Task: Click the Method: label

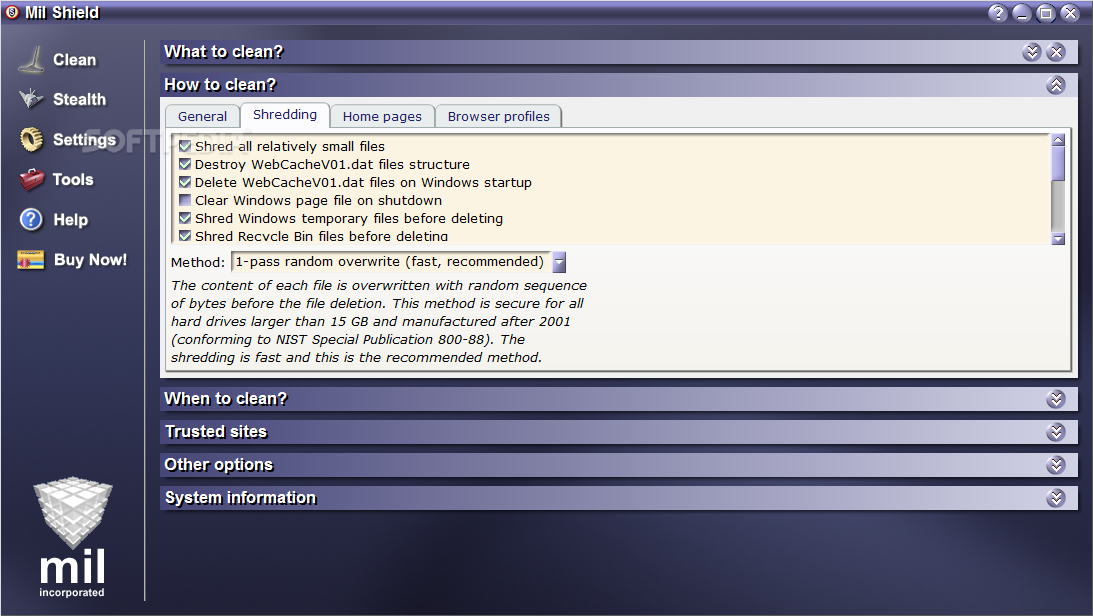Action: (198, 262)
